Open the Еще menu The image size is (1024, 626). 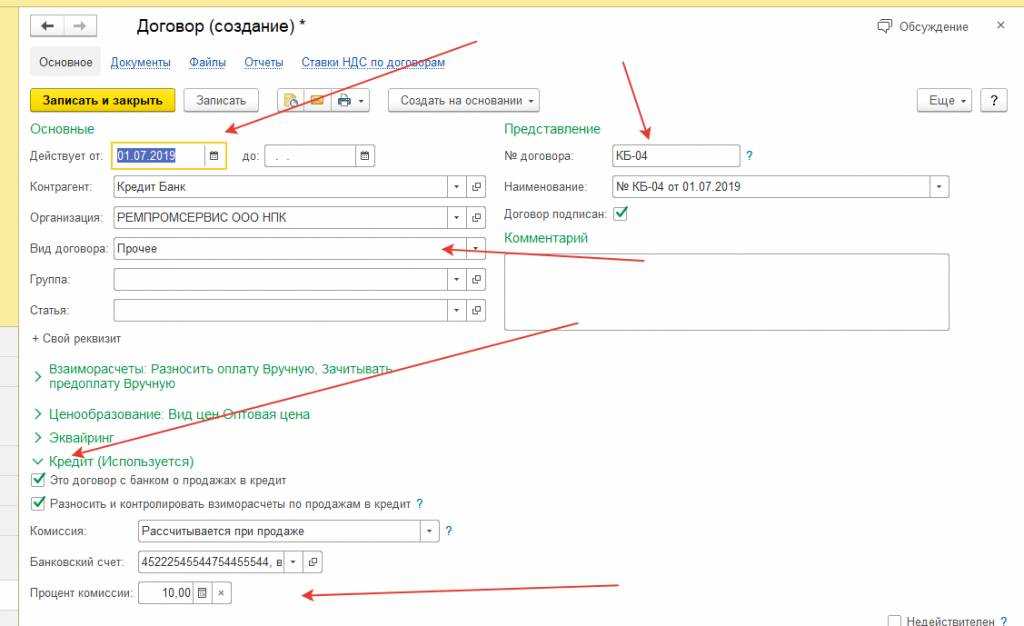coord(944,101)
